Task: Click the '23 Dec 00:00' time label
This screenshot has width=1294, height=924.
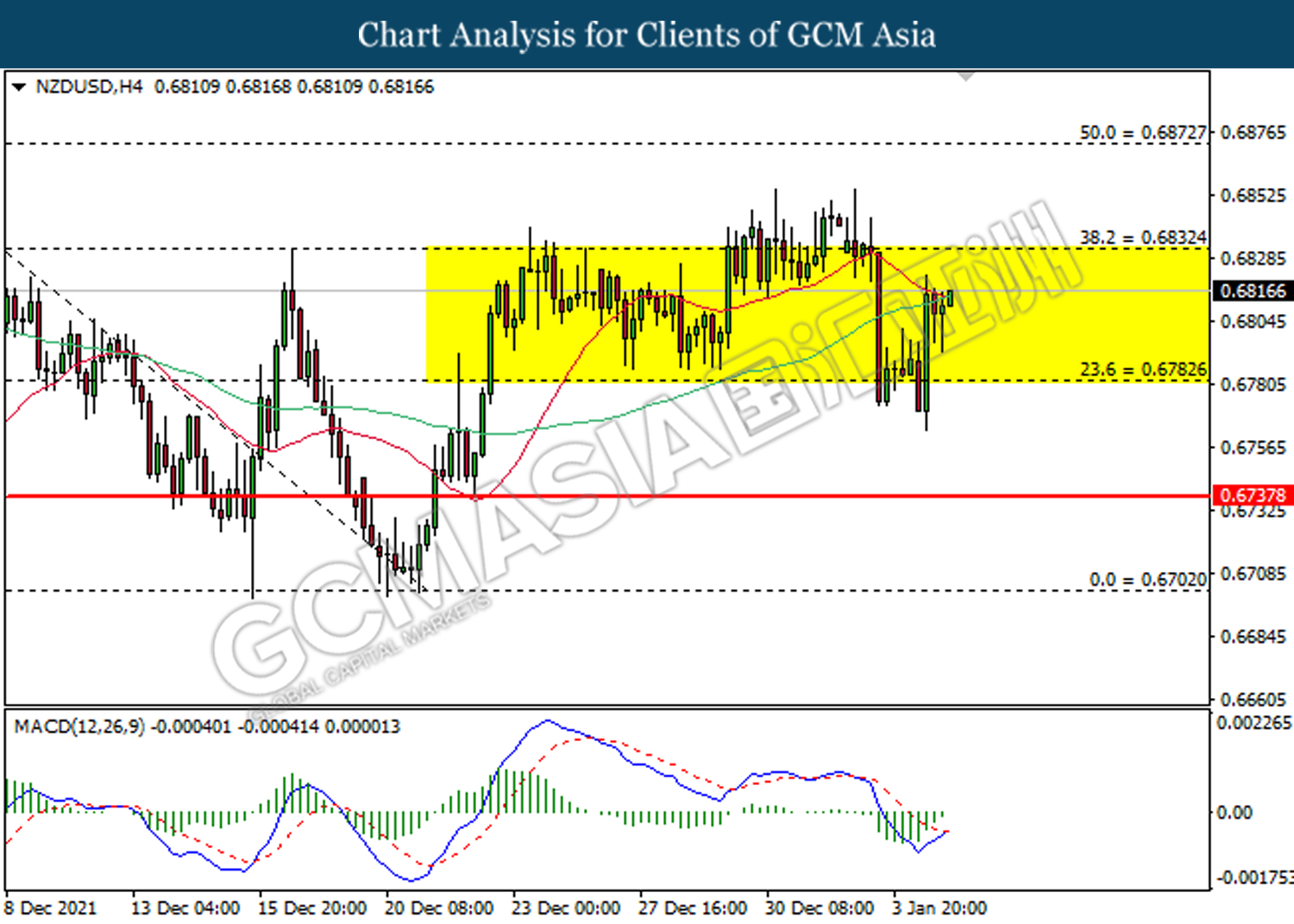Action: (x=566, y=908)
